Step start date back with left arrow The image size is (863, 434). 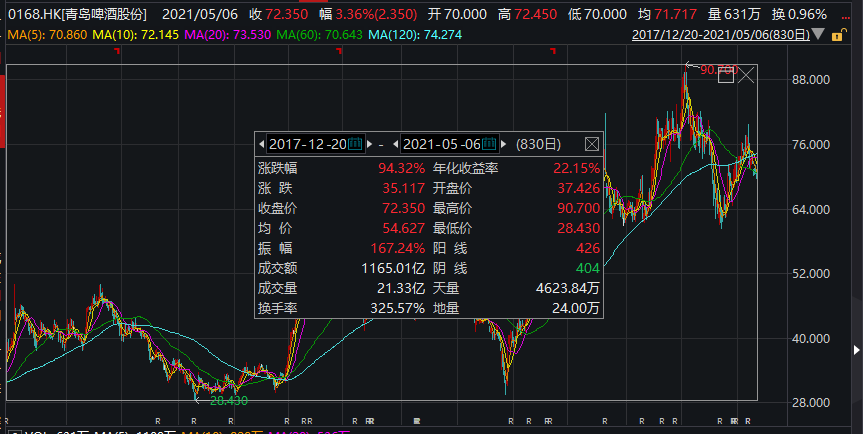(x=261, y=144)
